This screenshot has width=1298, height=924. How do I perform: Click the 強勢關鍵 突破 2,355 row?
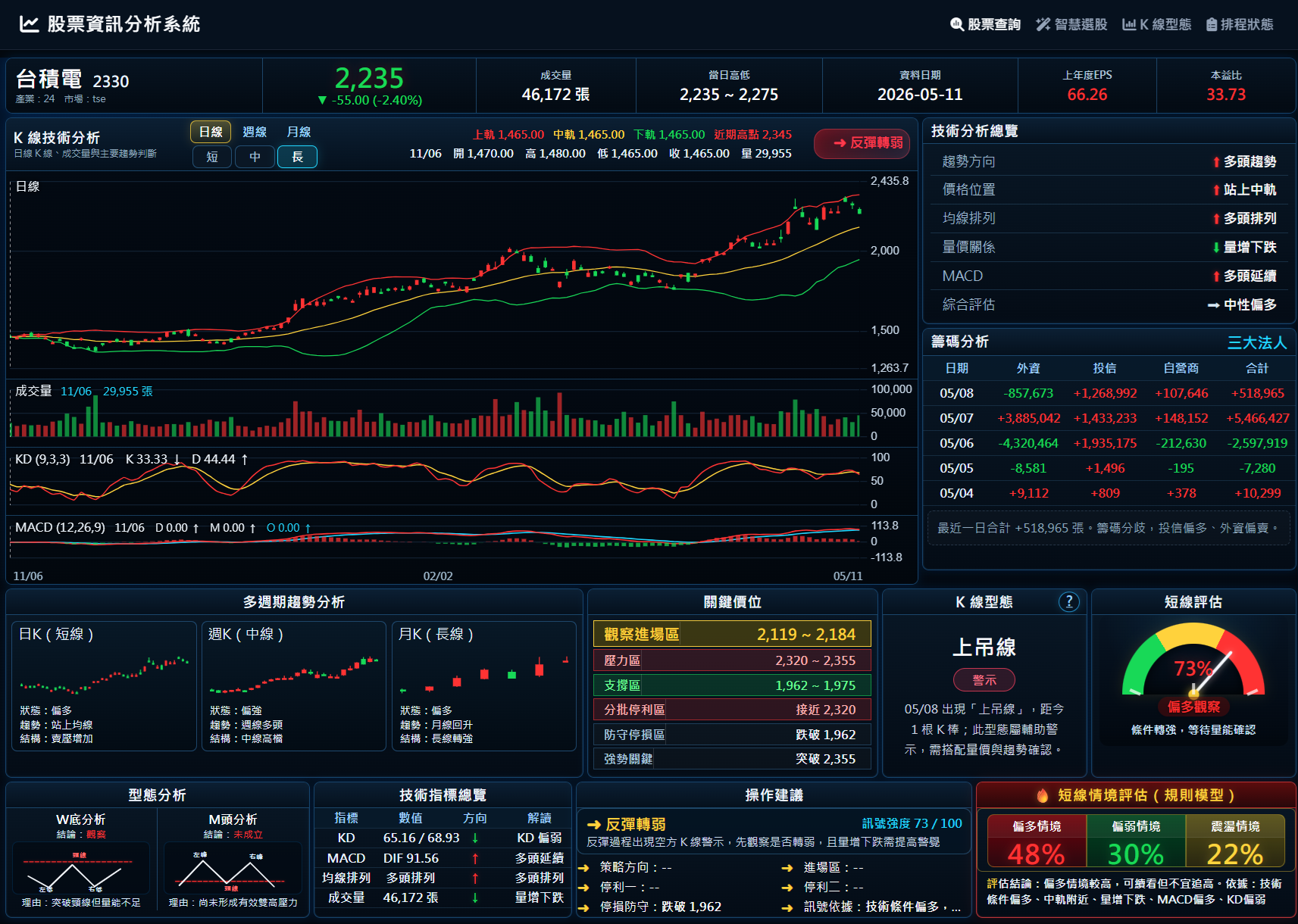tap(732, 759)
